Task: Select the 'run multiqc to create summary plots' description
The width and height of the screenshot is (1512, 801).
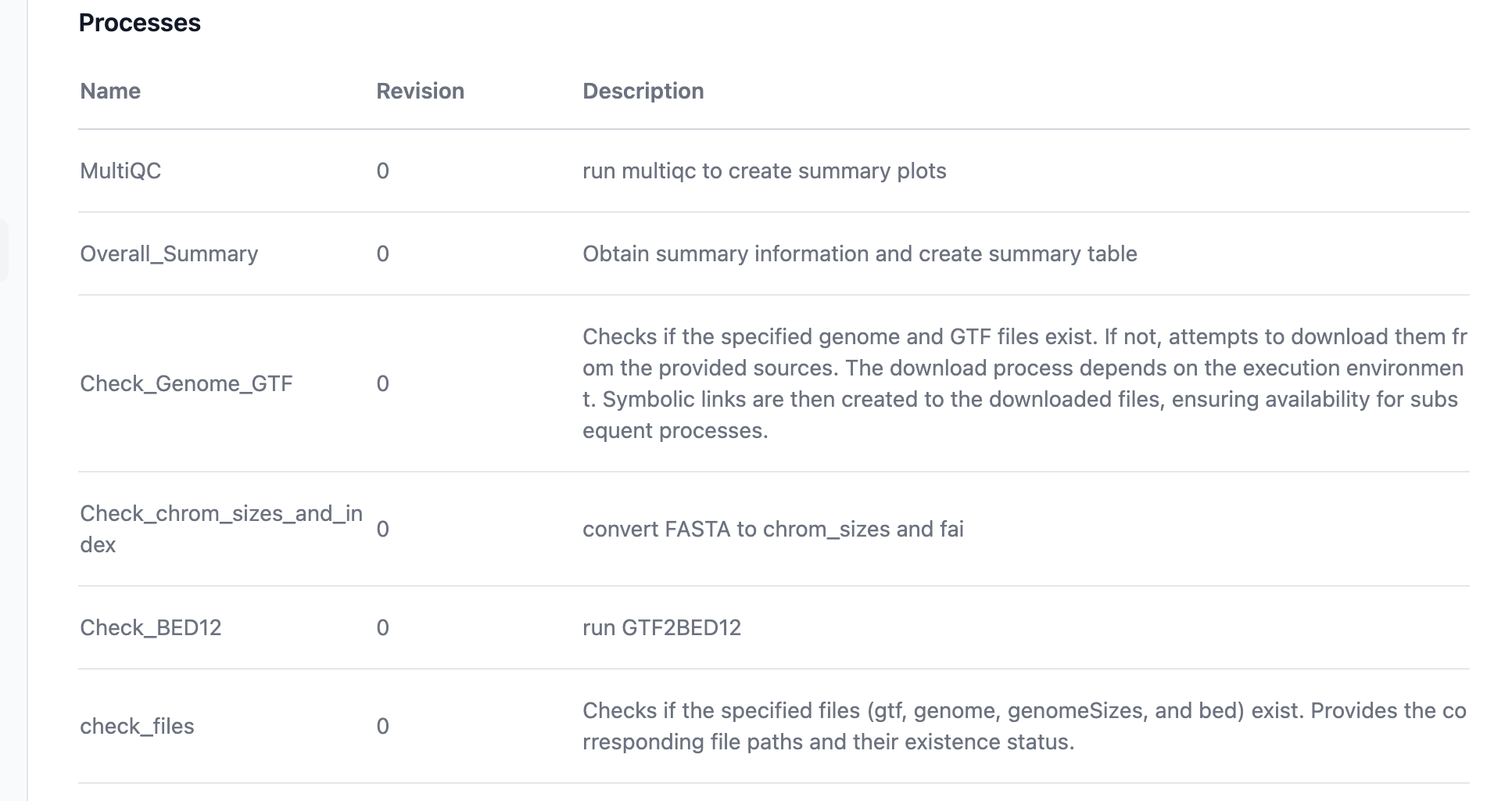Action: tap(764, 171)
